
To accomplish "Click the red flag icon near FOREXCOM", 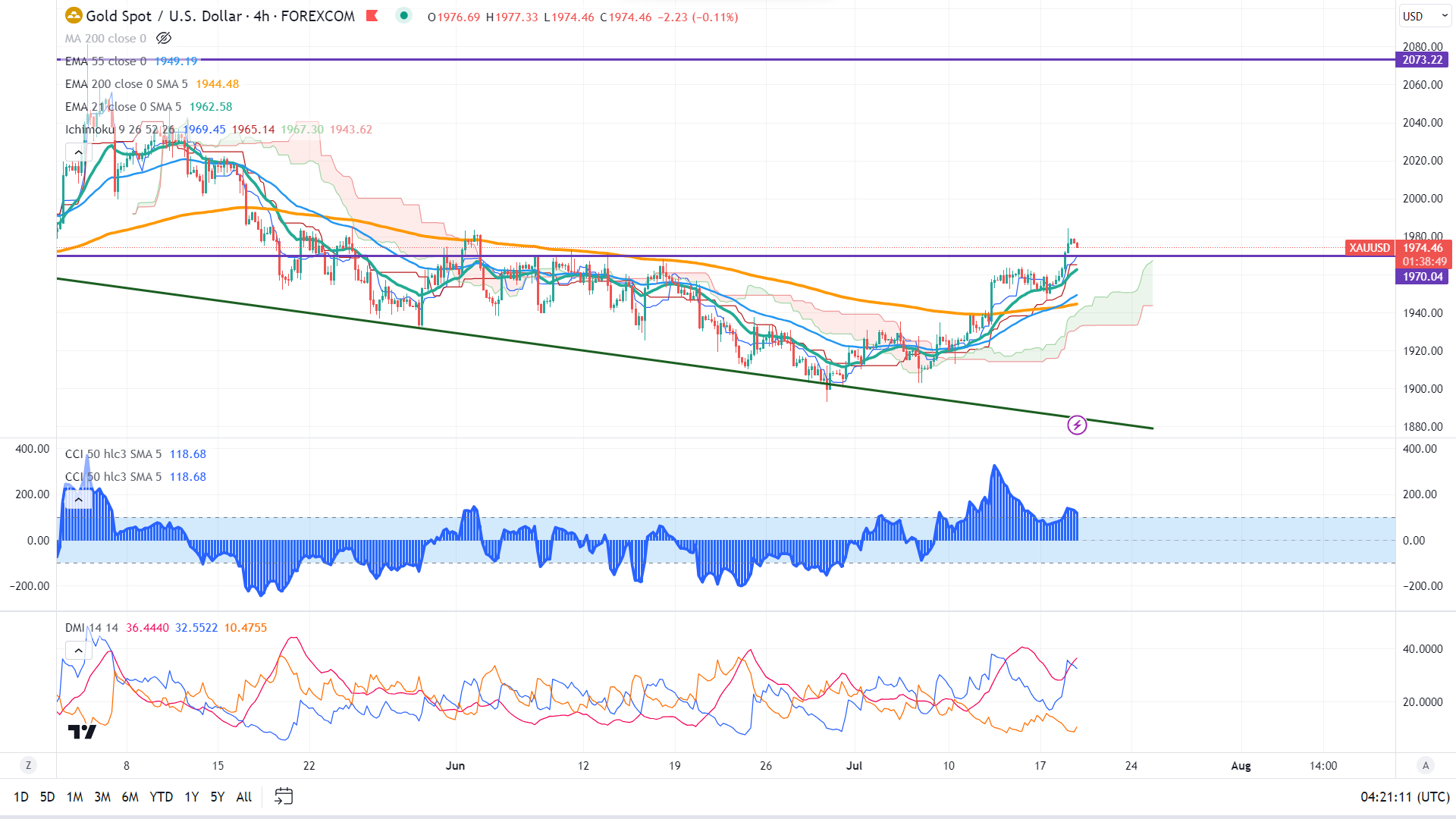I will 372,16.
